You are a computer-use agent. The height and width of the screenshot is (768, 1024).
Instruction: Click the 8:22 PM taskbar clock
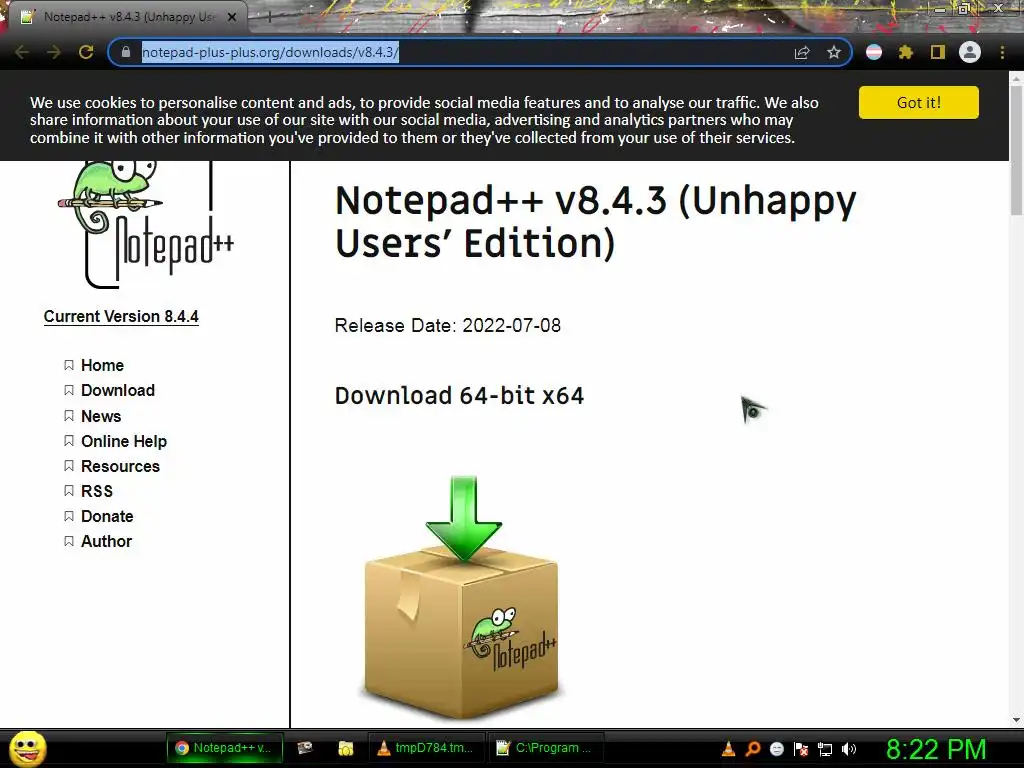[x=936, y=749]
